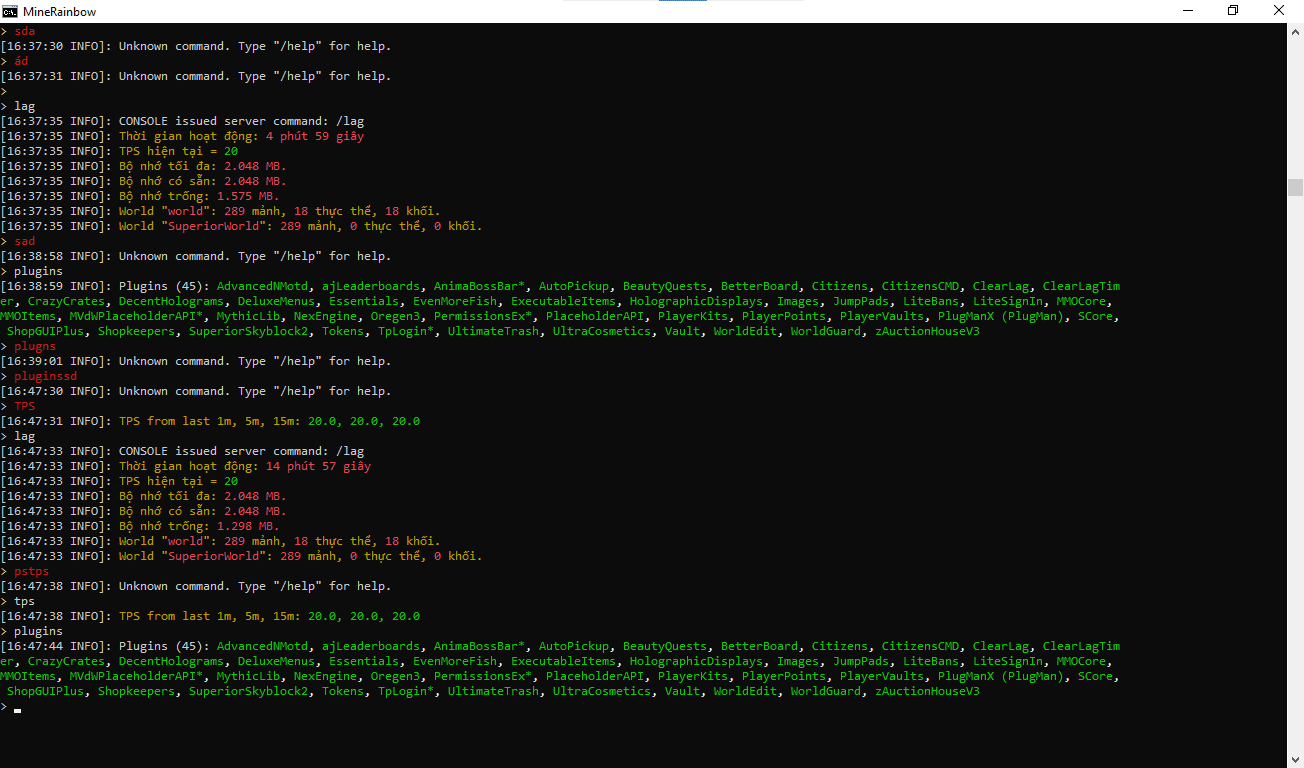
Task: Click the red "plugns" command entry
Action: pos(35,346)
